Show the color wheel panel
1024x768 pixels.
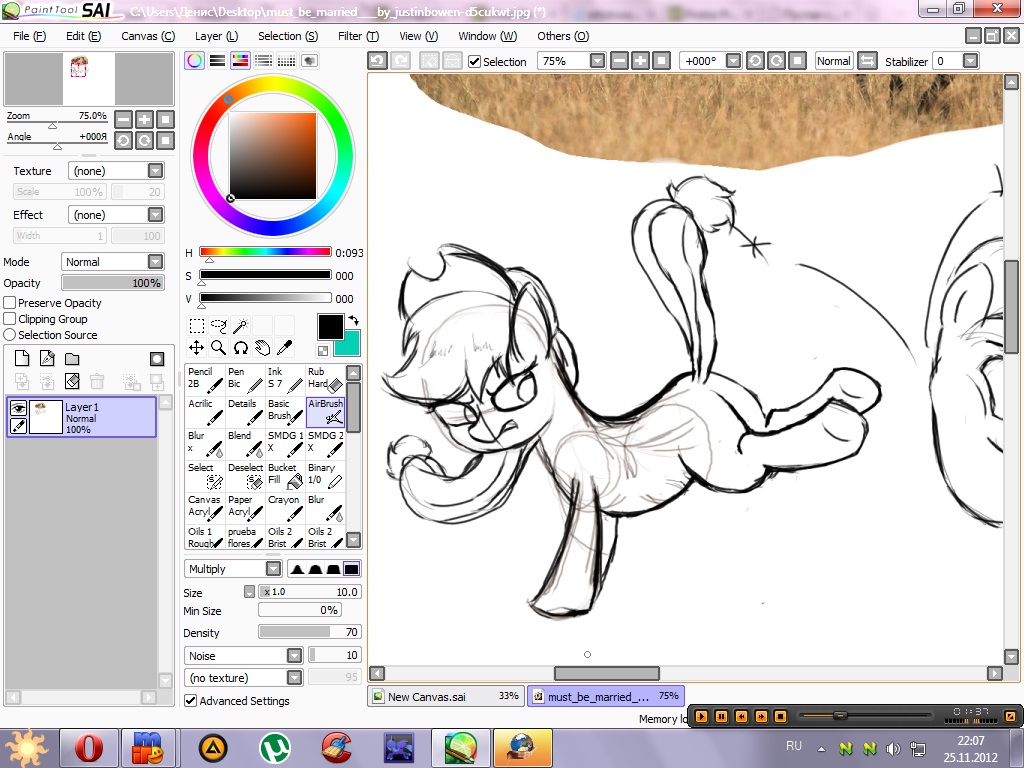(194, 61)
